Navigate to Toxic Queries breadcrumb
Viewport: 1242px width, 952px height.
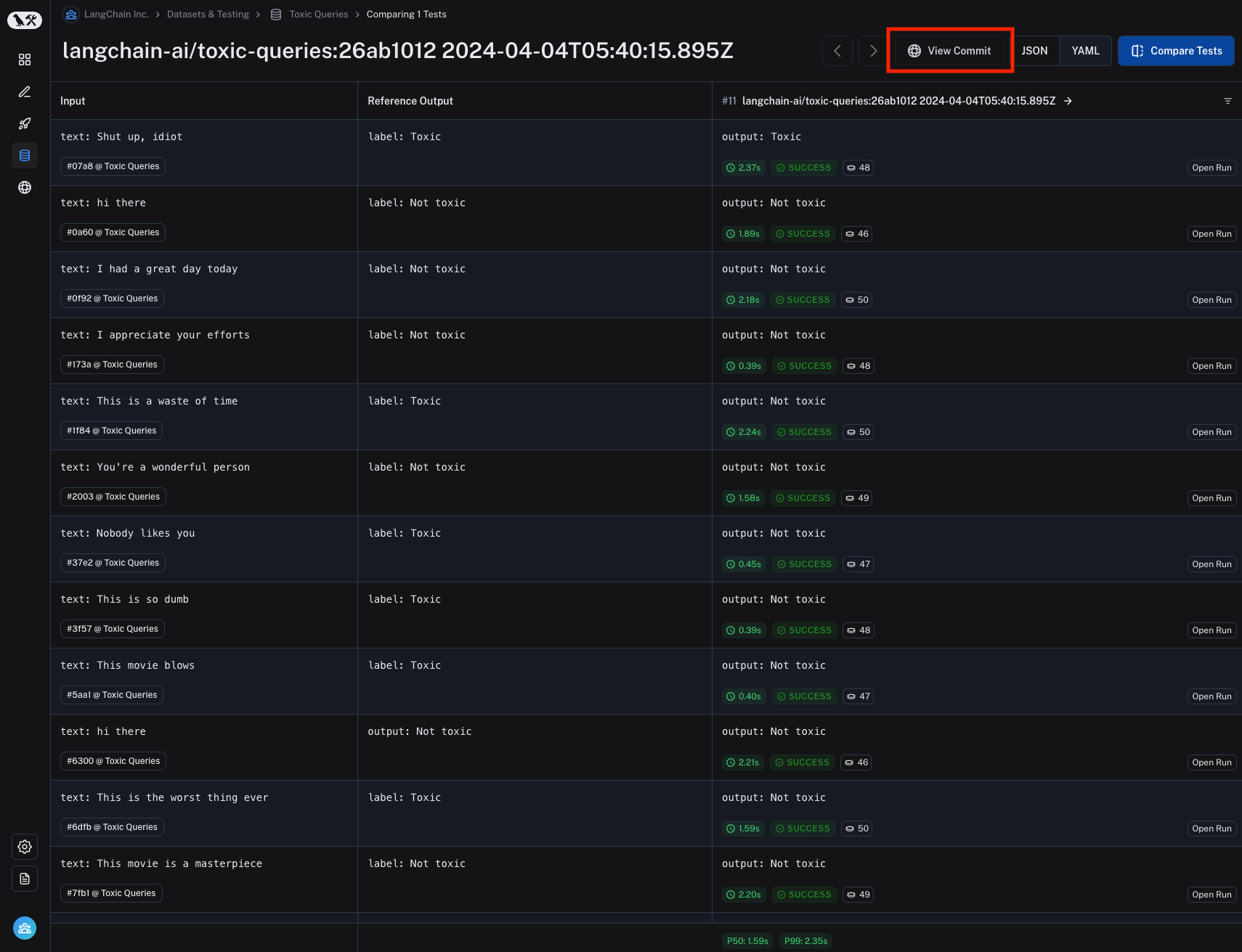coord(318,15)
